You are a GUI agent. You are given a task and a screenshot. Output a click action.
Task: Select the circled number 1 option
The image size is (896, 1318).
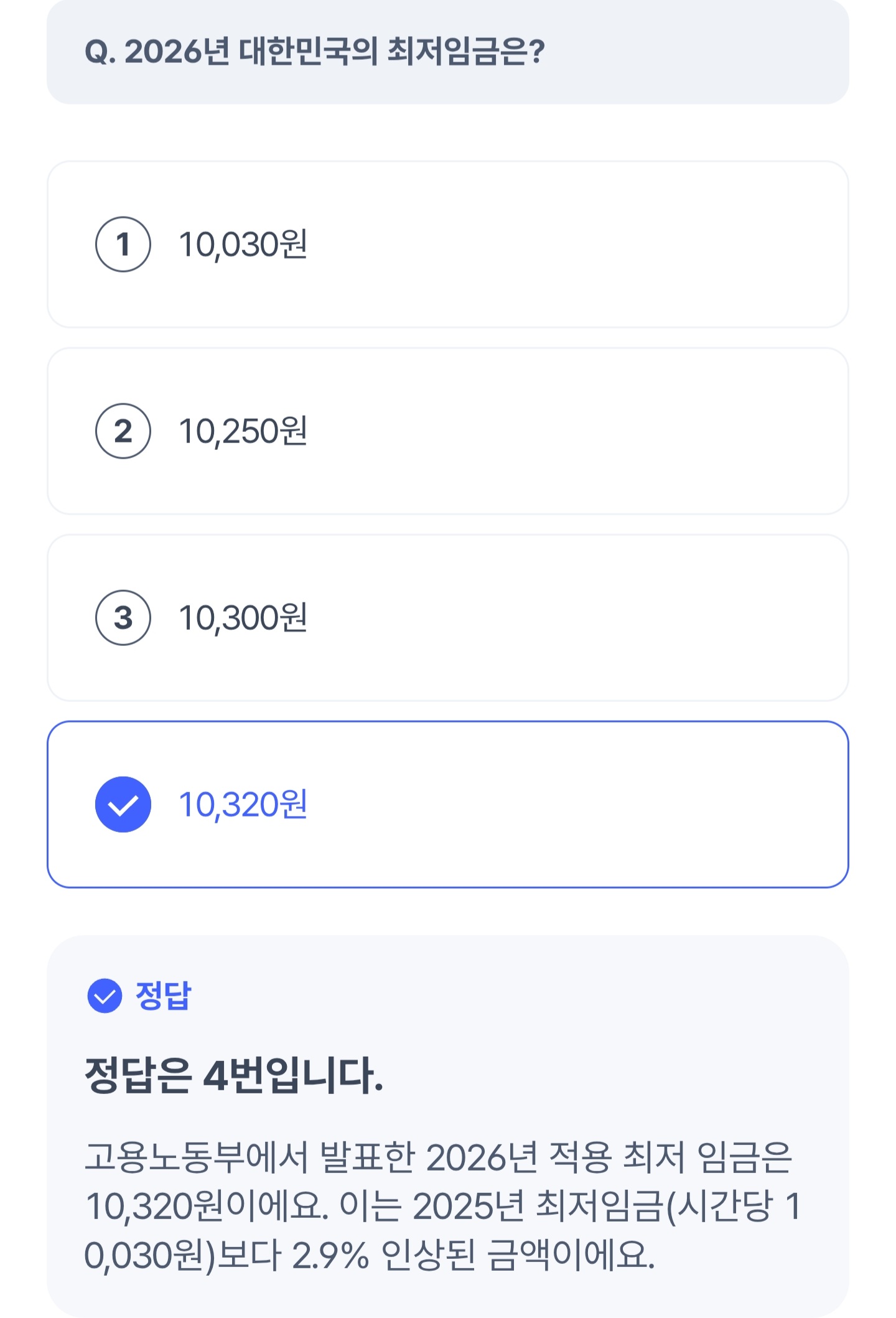pos(123,244)
